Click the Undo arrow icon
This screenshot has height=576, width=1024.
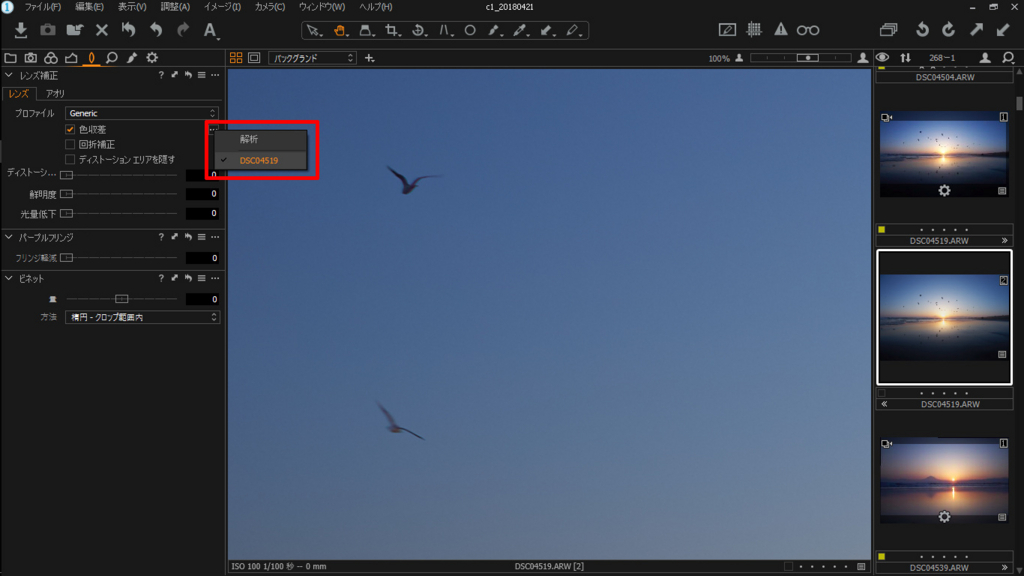tap(155, 30)
